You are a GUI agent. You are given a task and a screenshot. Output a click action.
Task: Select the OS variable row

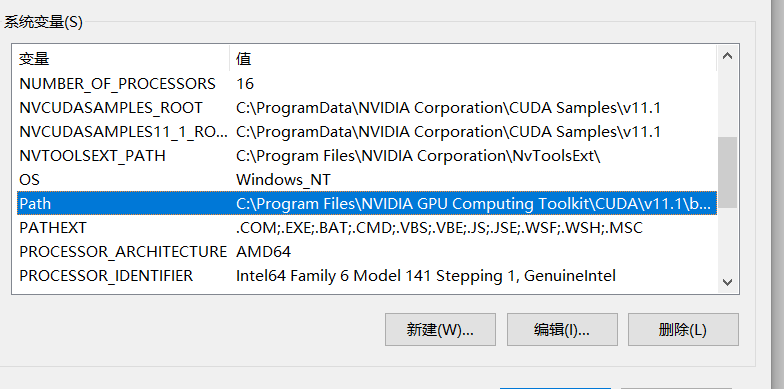click(x=366, y=180)
